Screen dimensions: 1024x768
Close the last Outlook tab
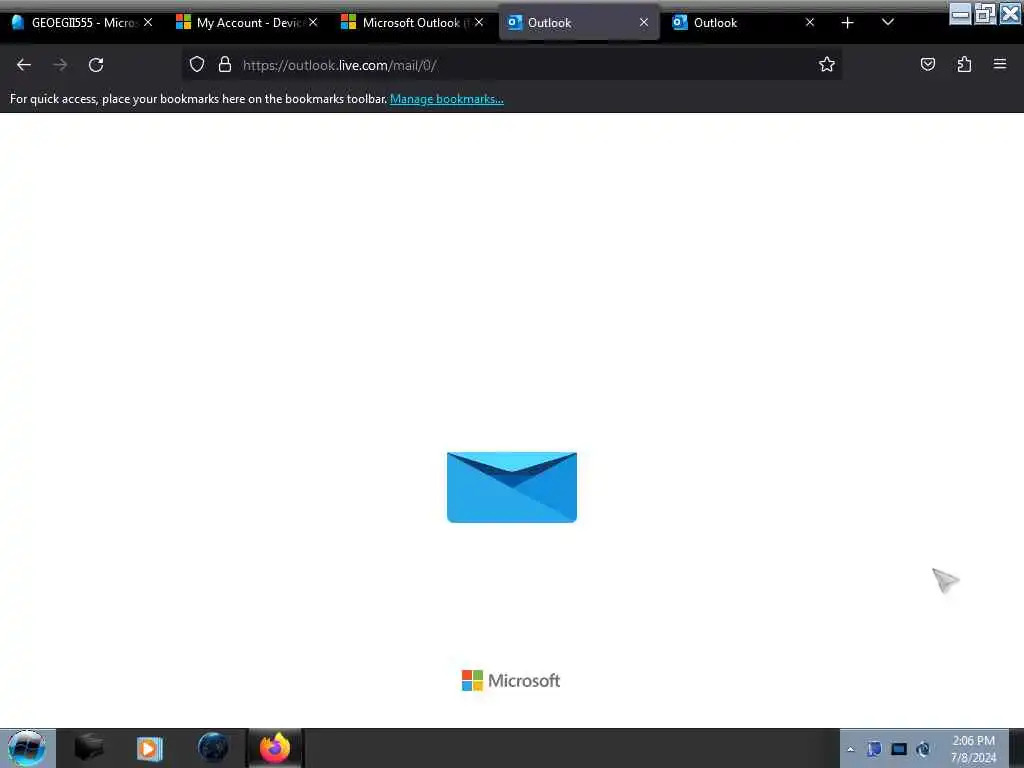[x=810, y=22]
